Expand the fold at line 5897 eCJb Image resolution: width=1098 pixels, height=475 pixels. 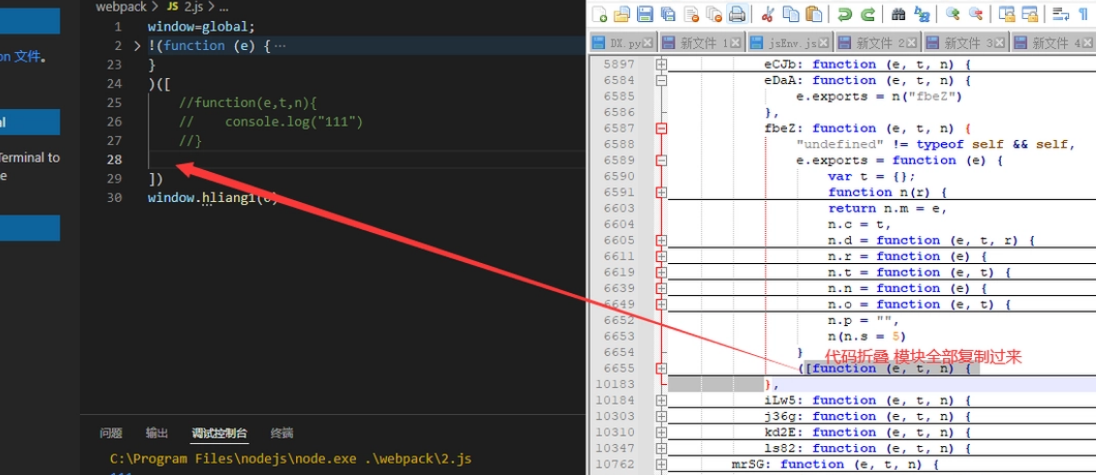click(x=662, y=64)
